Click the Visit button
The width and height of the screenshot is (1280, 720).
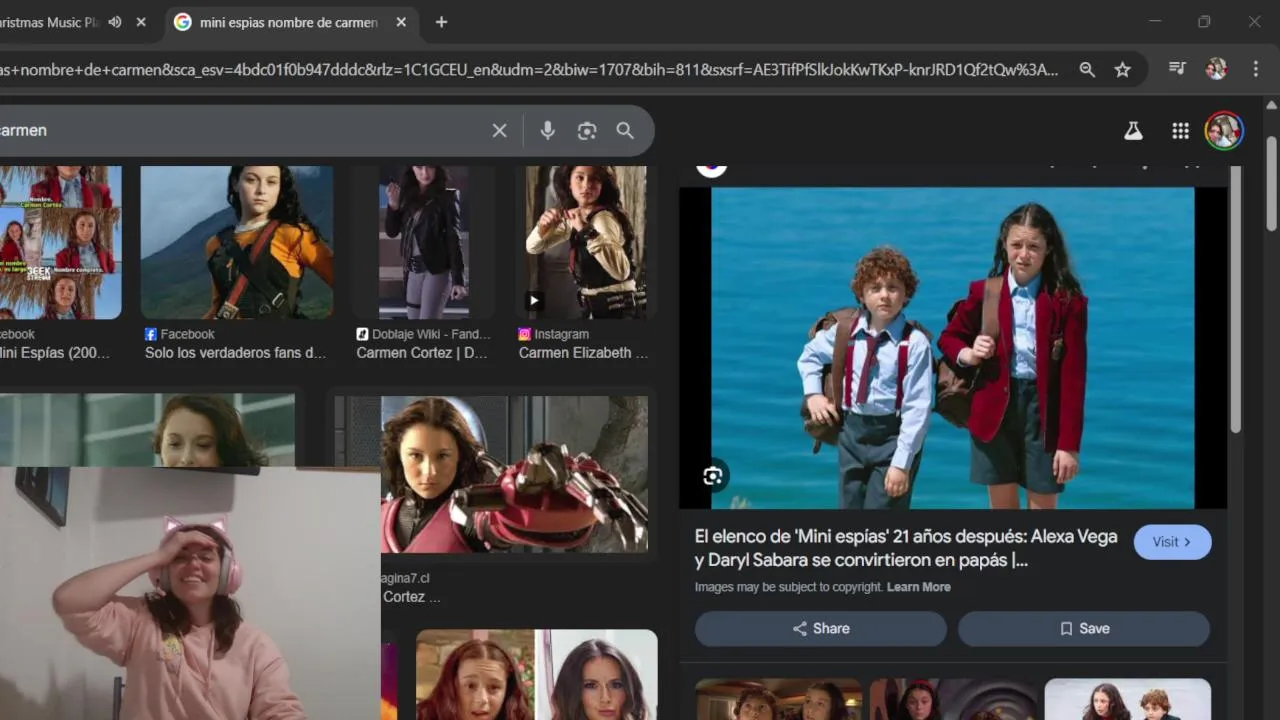pos(1172,542)
